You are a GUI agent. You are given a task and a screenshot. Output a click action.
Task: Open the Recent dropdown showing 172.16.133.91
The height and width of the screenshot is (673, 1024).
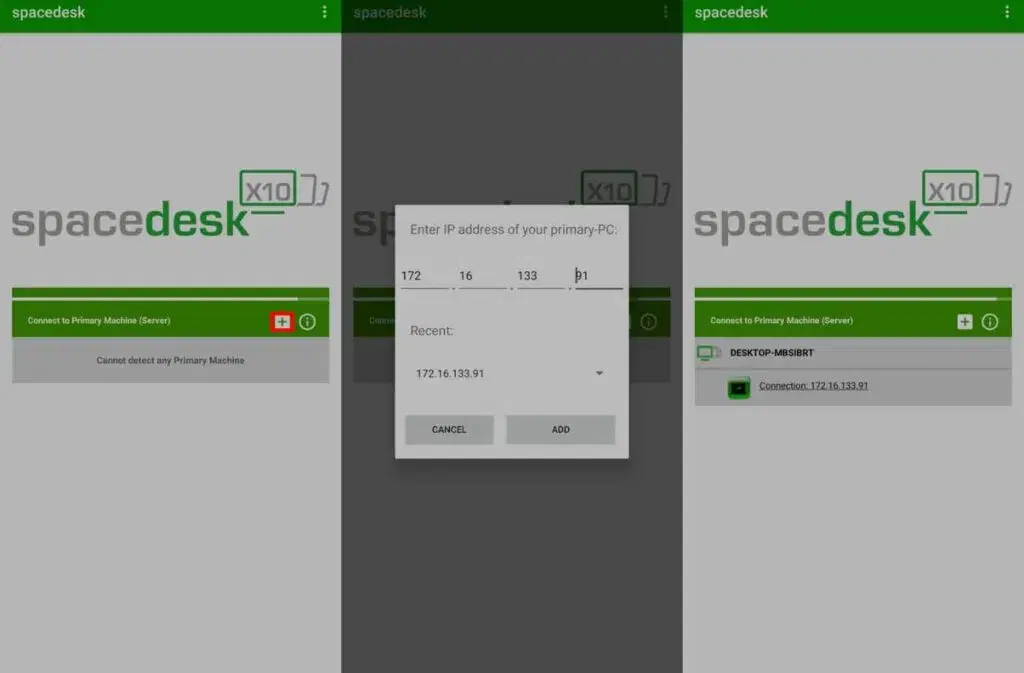(x=510, y=373)
